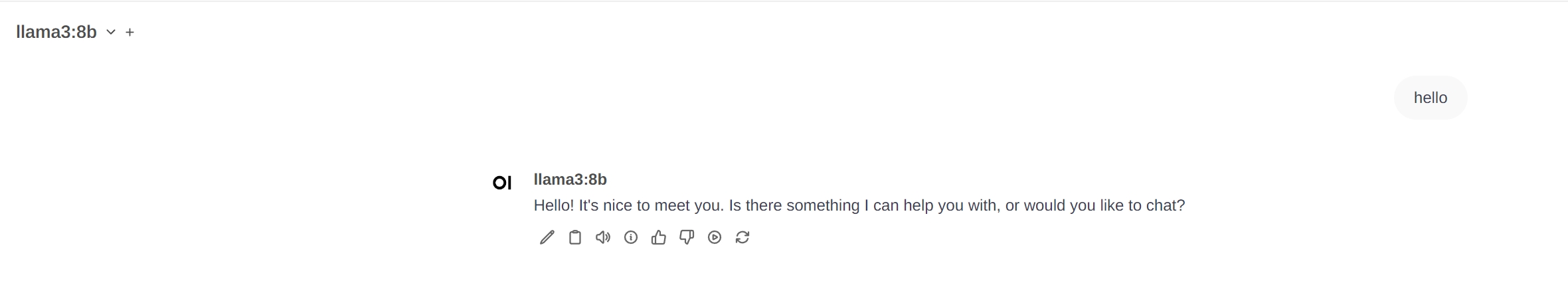Click the Read Aloud speaker icon
The height and width of the screenshot is (291, 1568).
click(x=602, y=237)
